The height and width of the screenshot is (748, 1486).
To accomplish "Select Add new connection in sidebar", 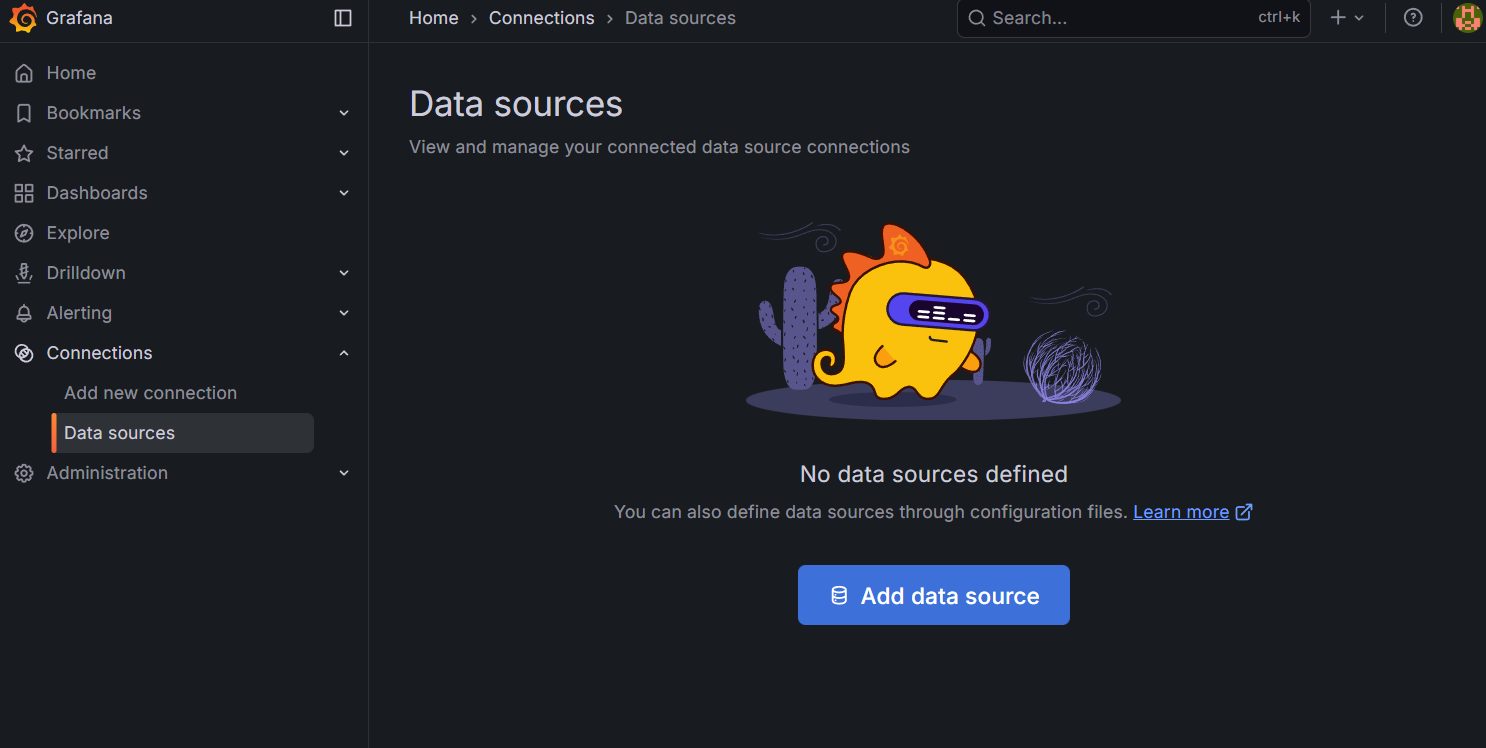I will [150, 392].
